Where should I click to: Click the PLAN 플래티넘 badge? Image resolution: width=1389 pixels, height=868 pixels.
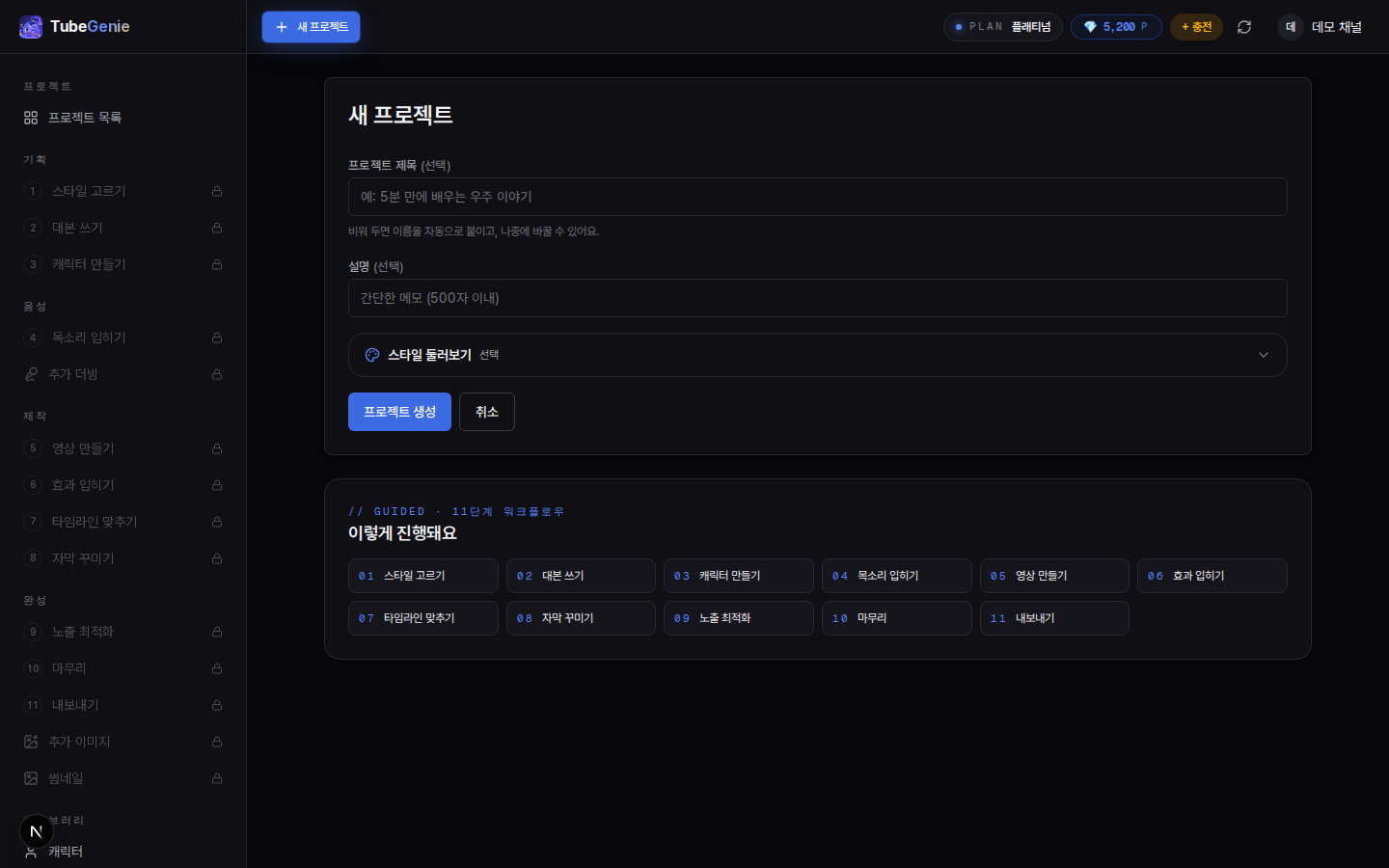pos(1003,27)
